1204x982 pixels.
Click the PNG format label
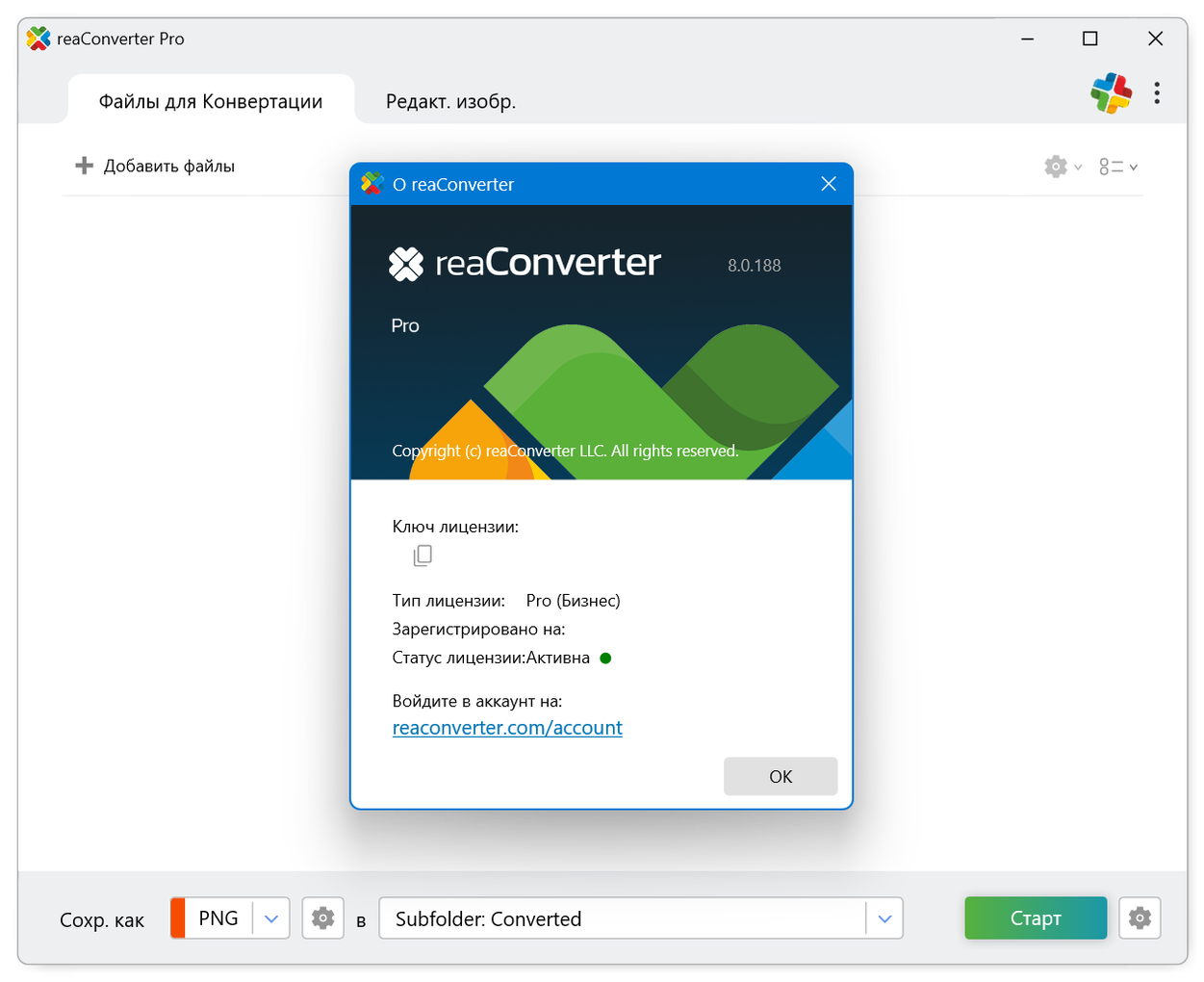click(x=218, y=918)
